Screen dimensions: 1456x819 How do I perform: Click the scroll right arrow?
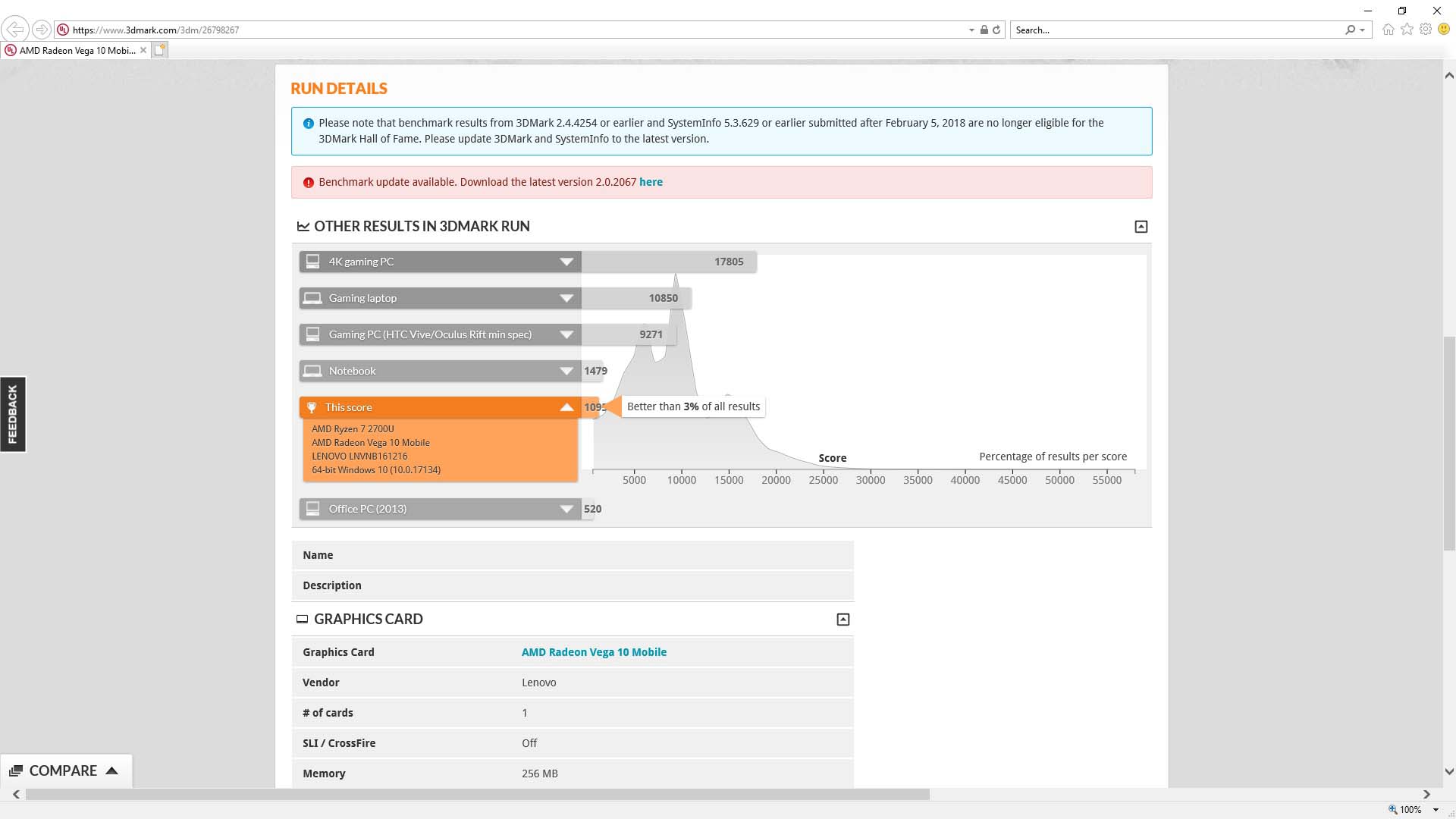1426,794
